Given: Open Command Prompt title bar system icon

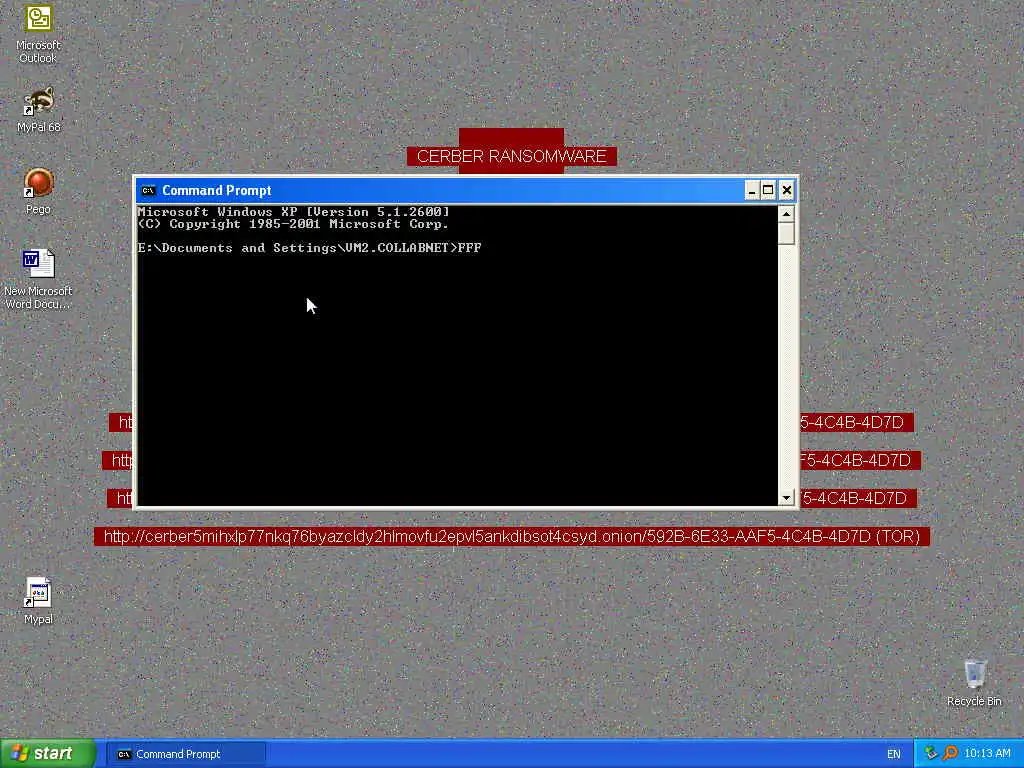Looking at the screenshot, I should click(x=148, y=190).
